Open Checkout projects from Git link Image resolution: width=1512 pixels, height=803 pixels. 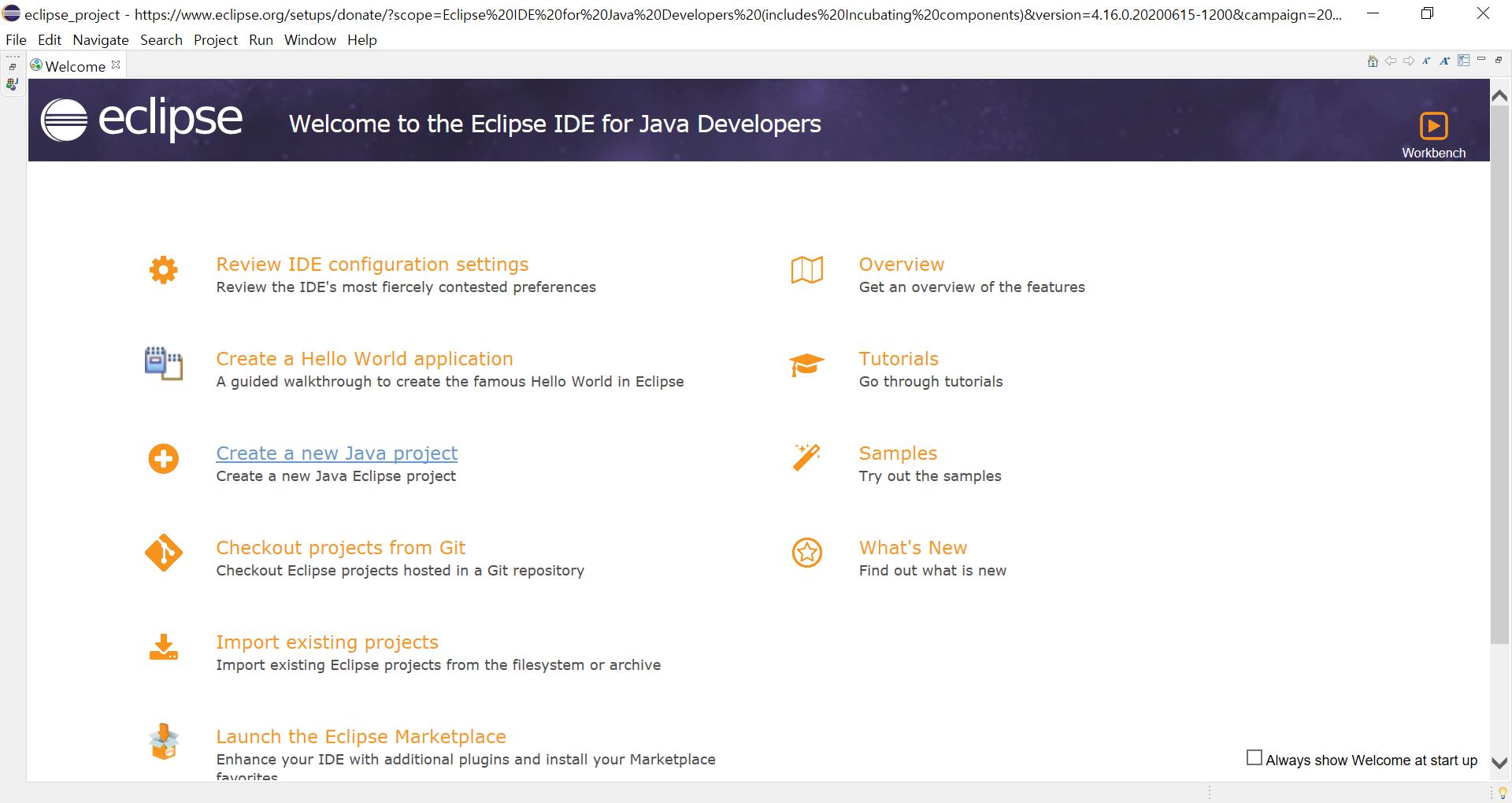click(341, 548)
